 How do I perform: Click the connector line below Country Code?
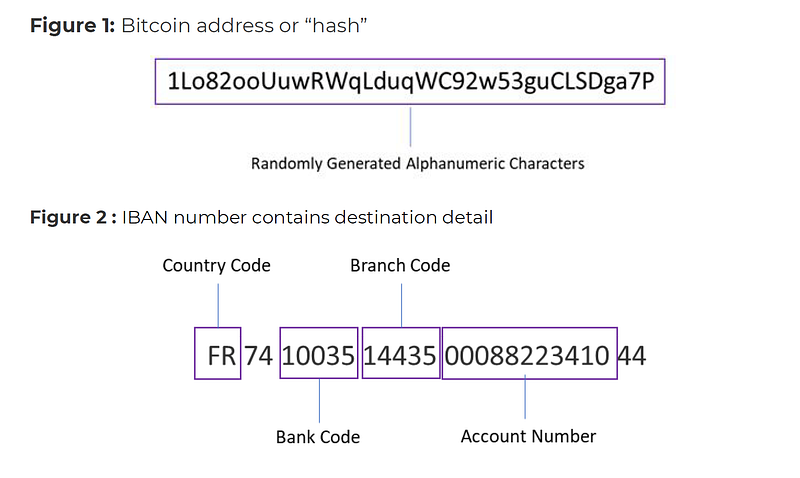click(x=218, y=305)
